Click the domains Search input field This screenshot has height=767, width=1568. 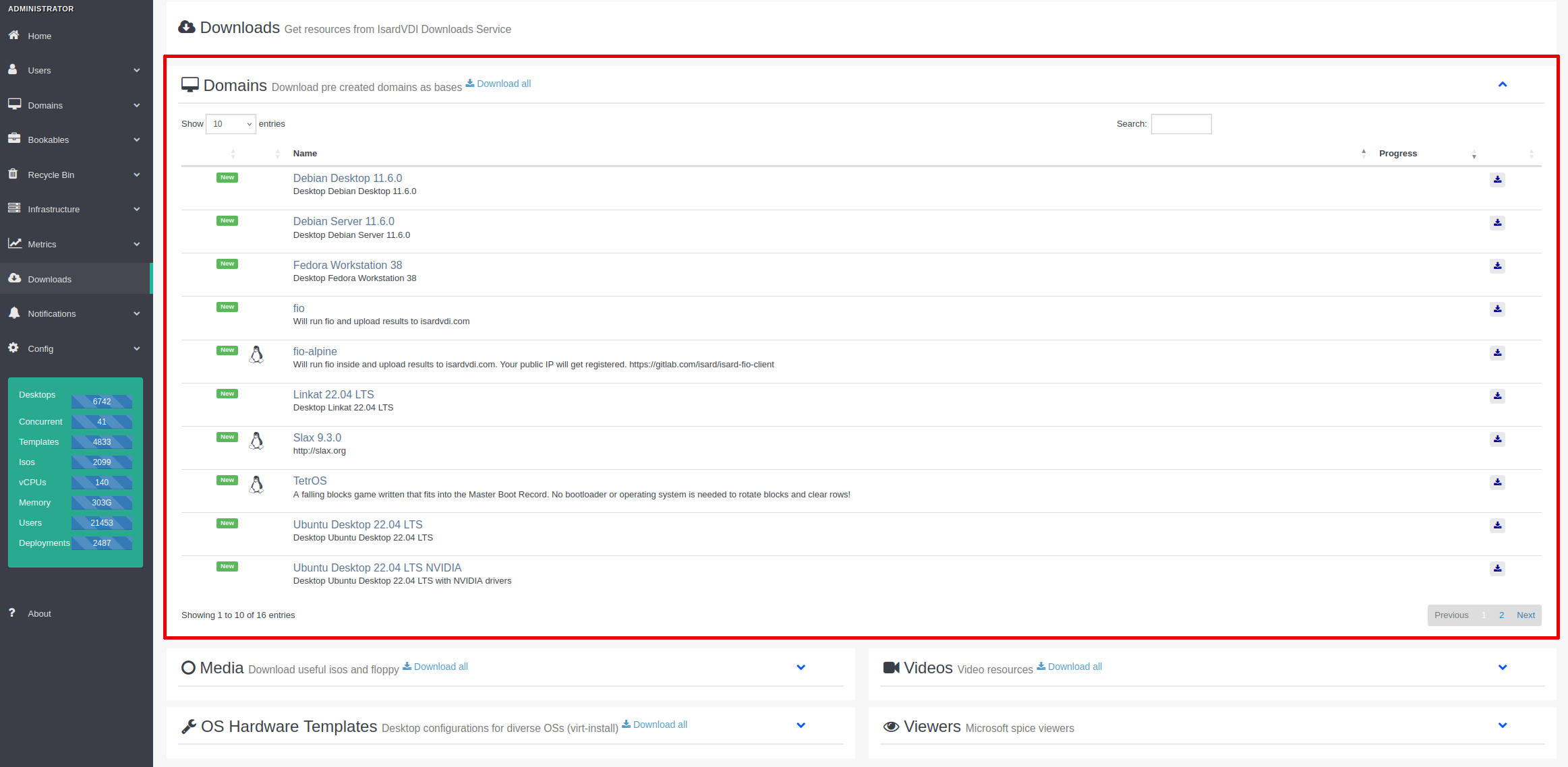point(1181,124)
